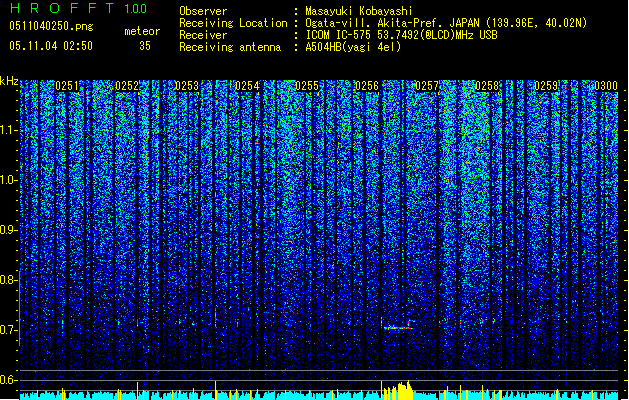This screenshot has height=400, width=629.
Task: Click the 0254 time marker
Action: tap(247, 86)
